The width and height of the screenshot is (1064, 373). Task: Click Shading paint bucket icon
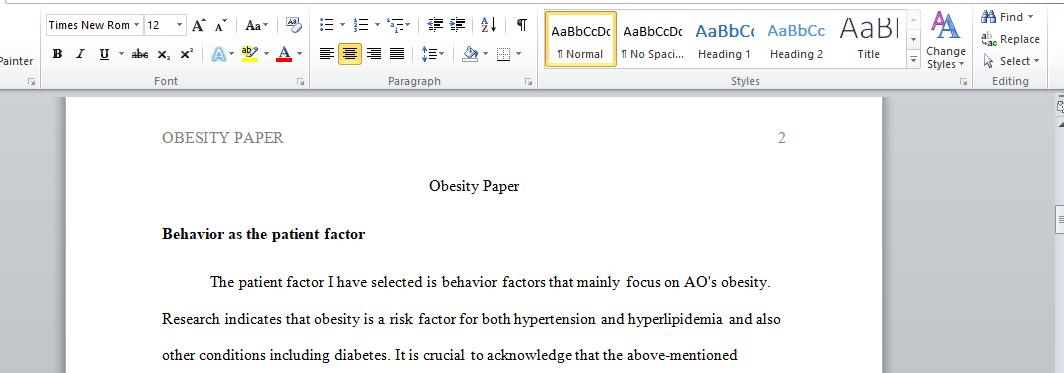click(470, 54)
